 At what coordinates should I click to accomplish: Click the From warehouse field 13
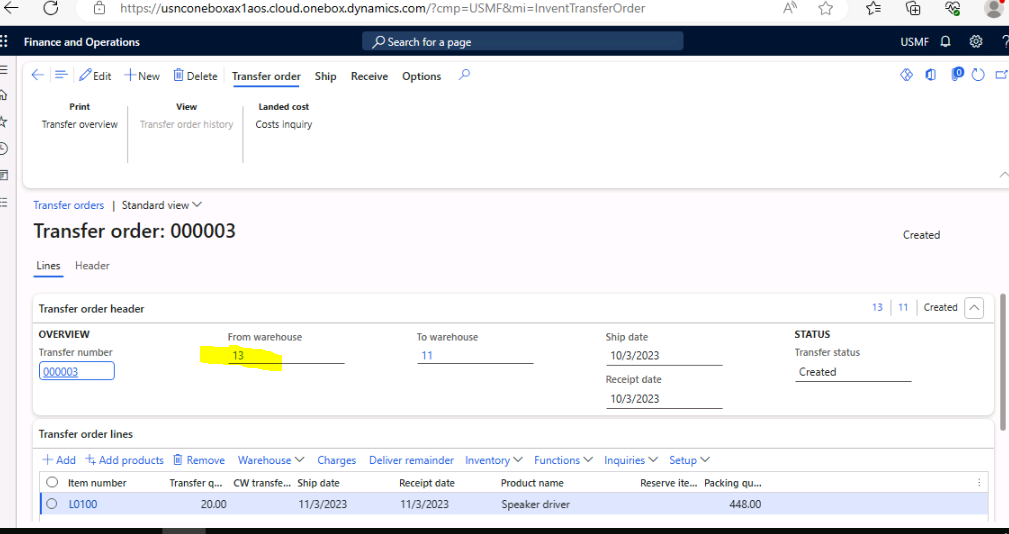pos(286,355)
